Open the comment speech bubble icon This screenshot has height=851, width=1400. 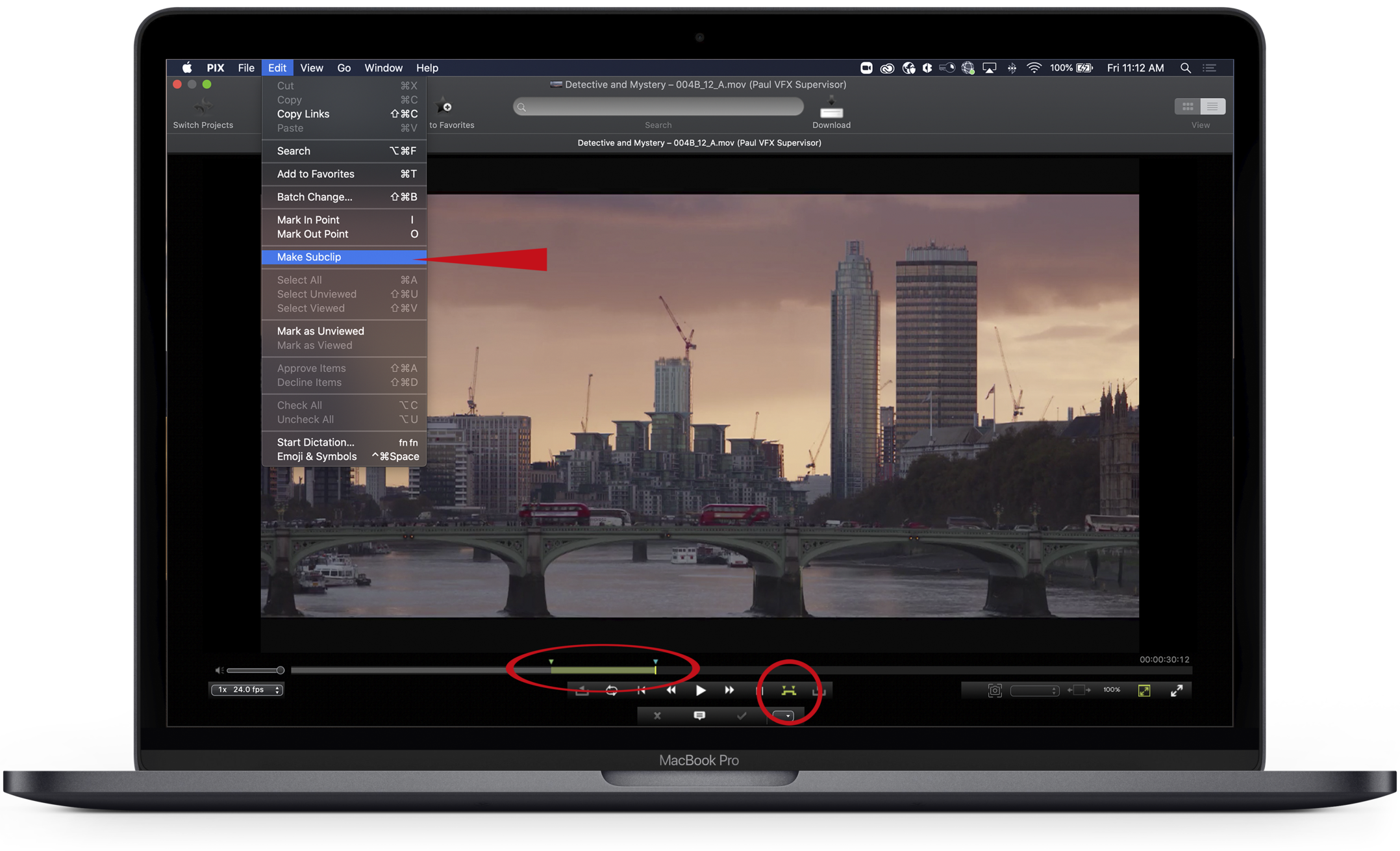(x=699, y=715)
